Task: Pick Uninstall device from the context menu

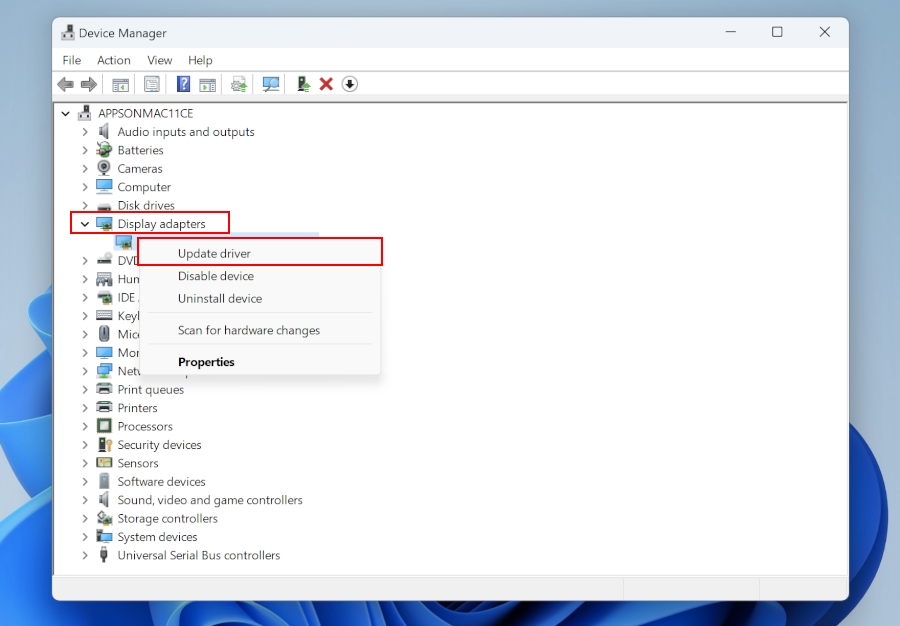Action: (220, 299)
